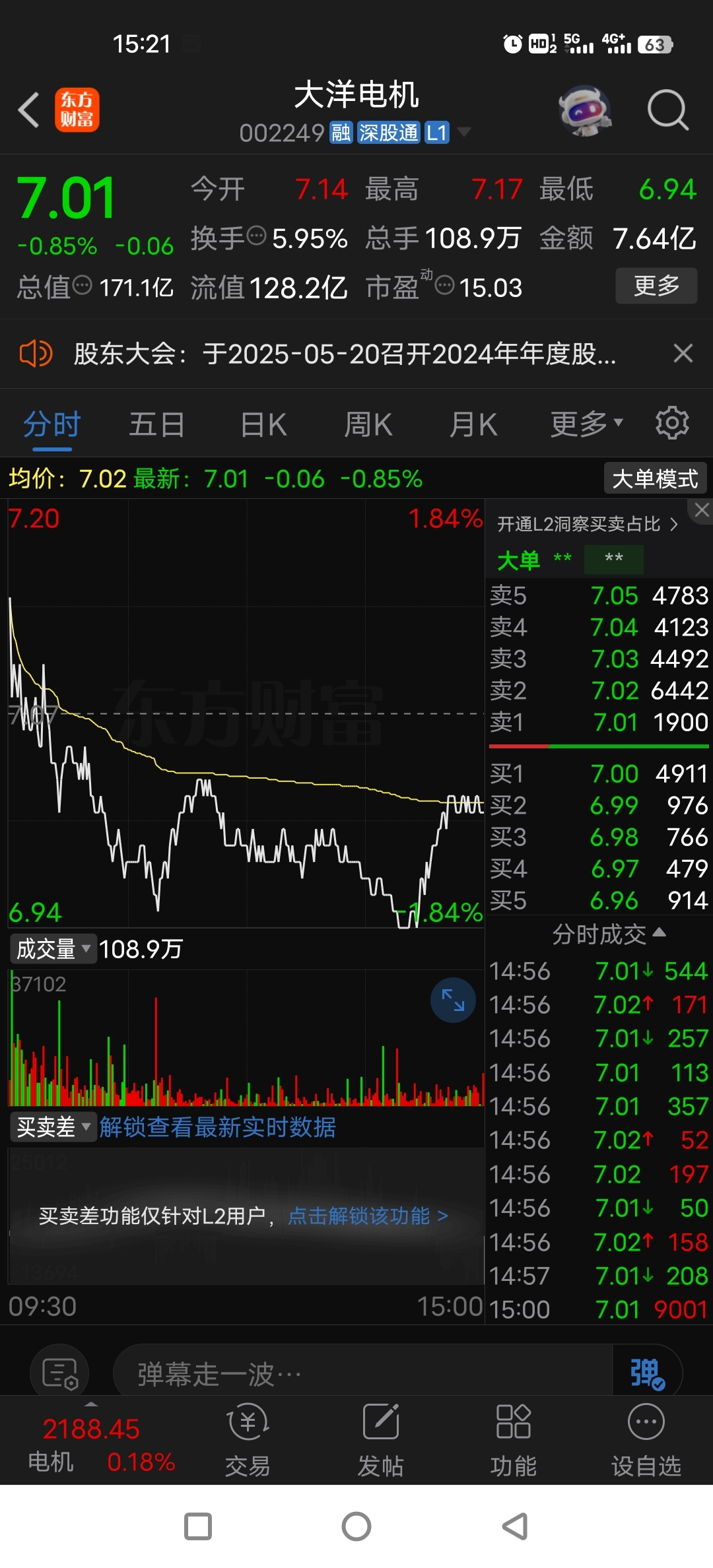The height and width of the screenshot is (1568, 713).
Task: Open info icon beside 市盈
Action: click(x=445, y=285)
